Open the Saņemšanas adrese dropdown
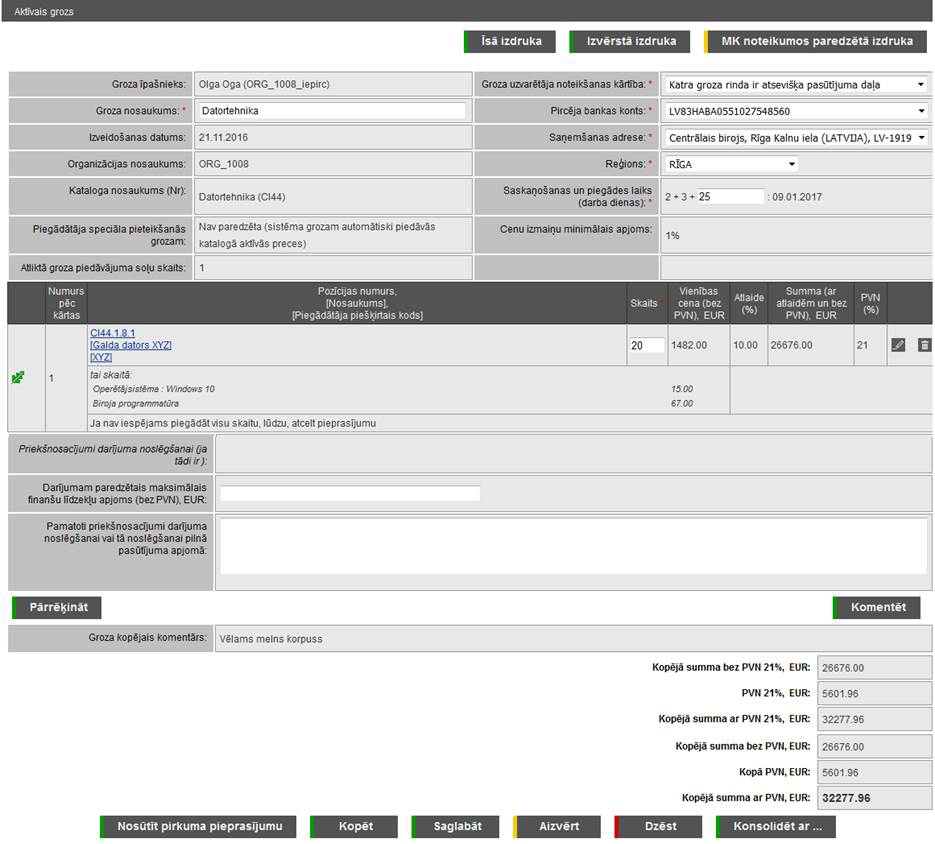935x844 pixels. tap(796, 137)
